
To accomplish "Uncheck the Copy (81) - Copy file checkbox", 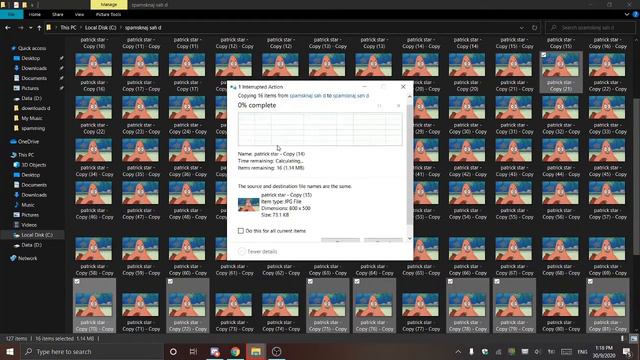I will point(590,282).
